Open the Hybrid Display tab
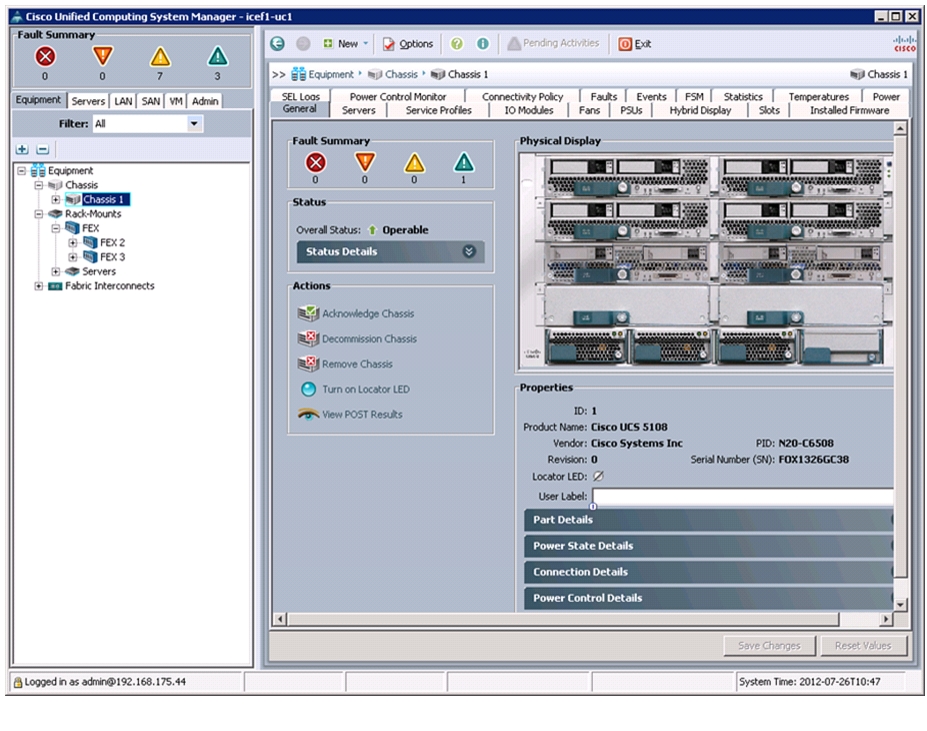 [700, 110]
